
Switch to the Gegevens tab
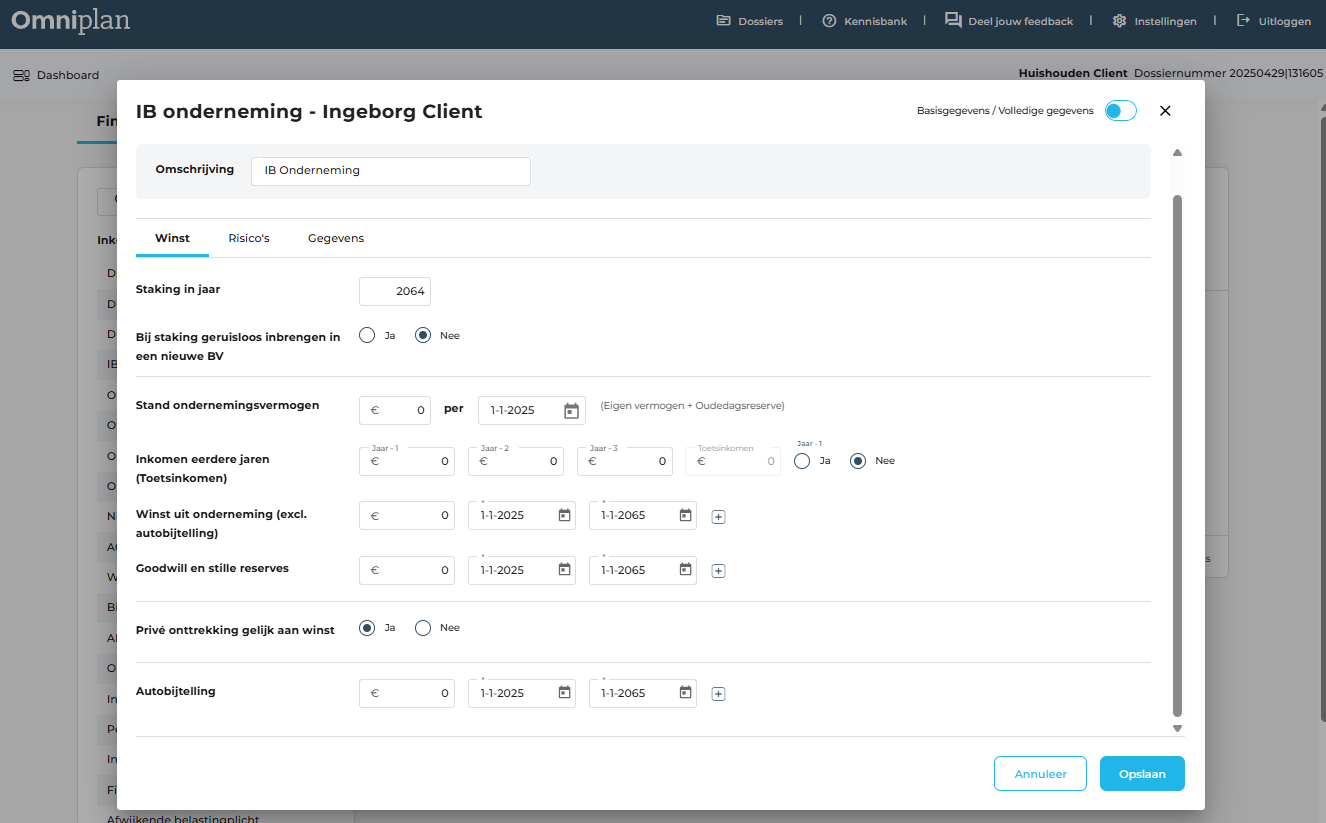335,239
